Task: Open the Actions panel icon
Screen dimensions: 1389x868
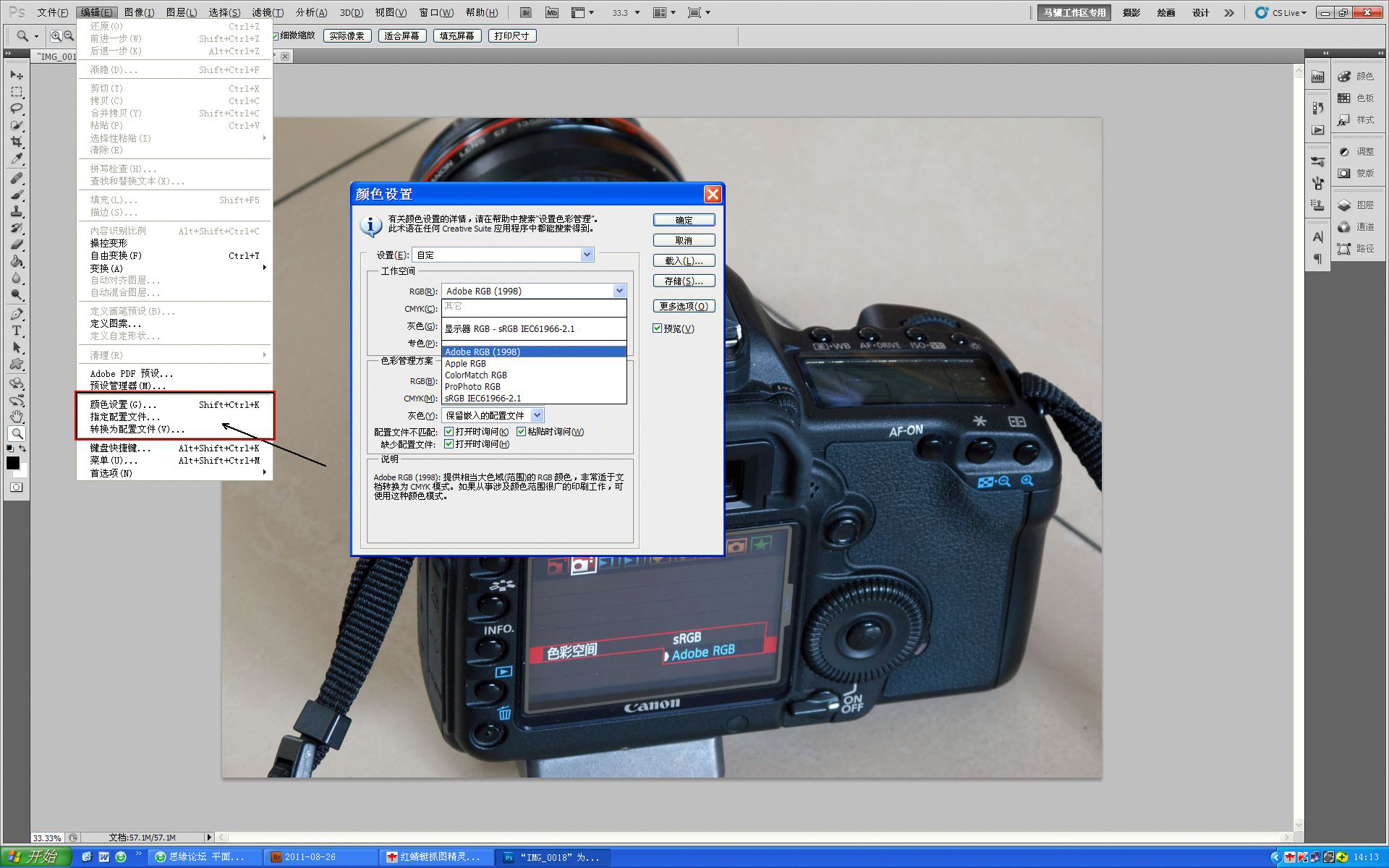Action: point(1317,130)
